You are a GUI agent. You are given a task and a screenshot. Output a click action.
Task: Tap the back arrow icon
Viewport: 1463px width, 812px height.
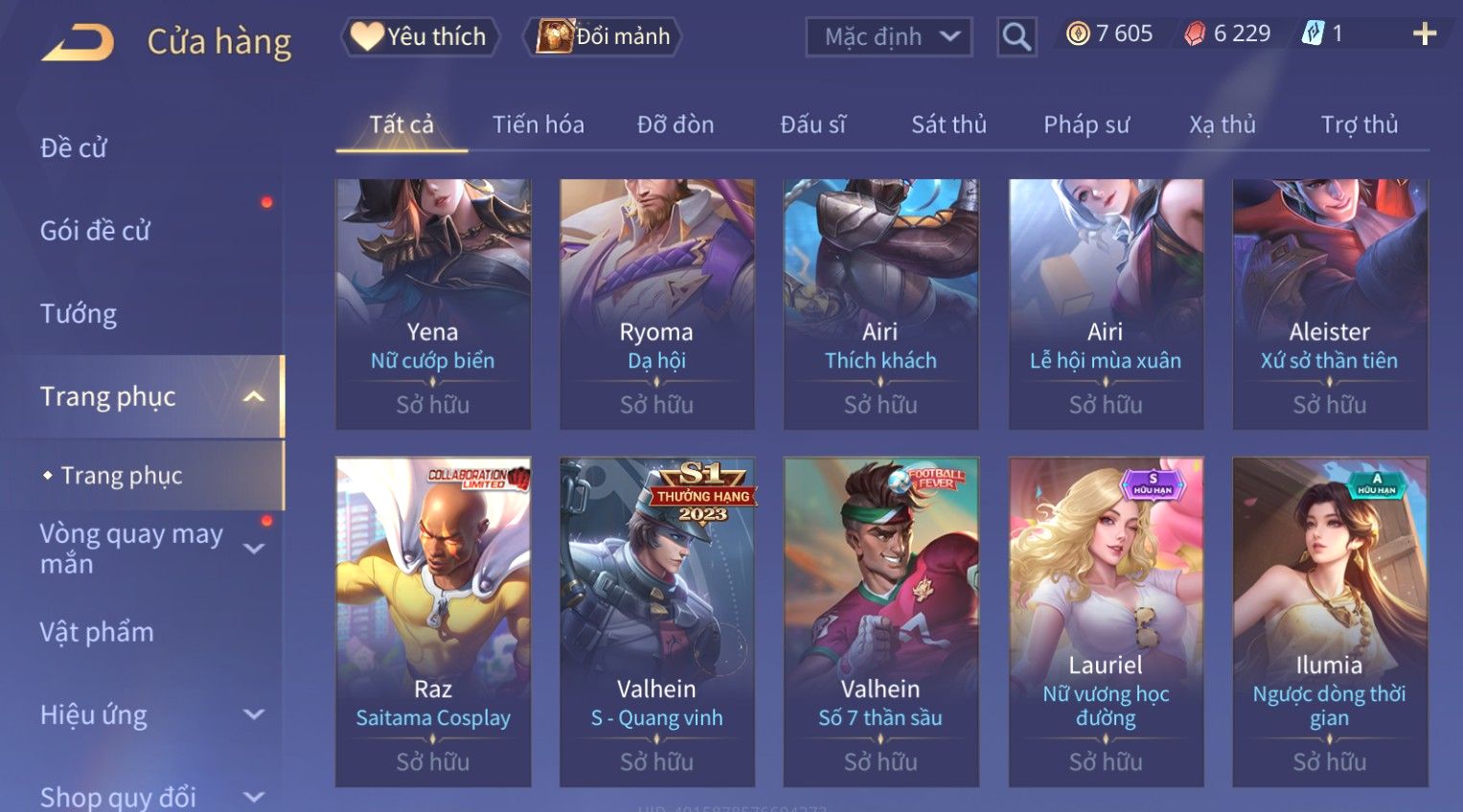click(x=78, y=42)
